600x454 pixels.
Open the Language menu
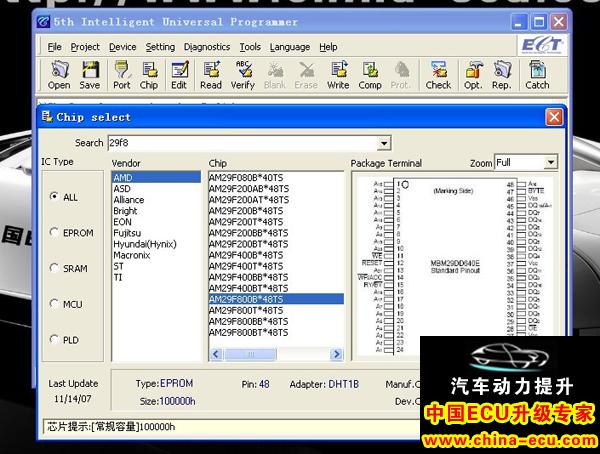(x=290, y=47)
